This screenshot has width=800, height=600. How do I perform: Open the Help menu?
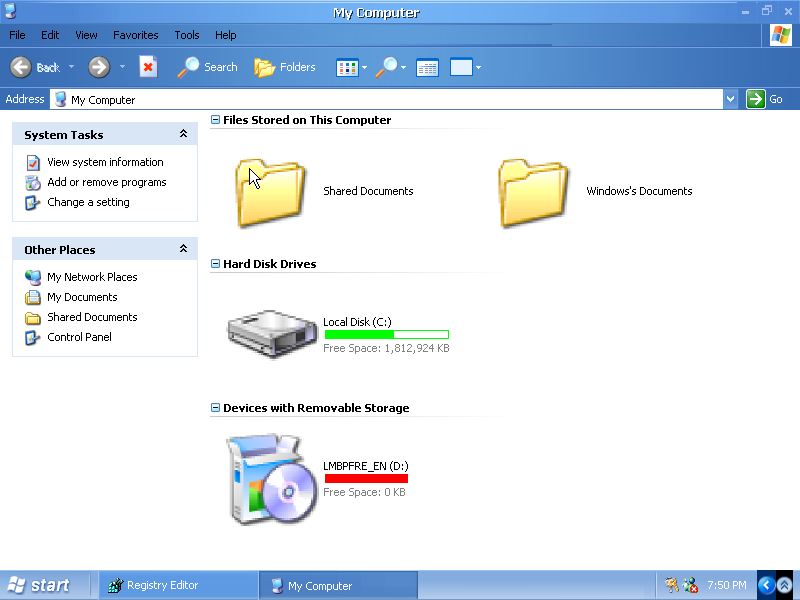tap(226, 35)
